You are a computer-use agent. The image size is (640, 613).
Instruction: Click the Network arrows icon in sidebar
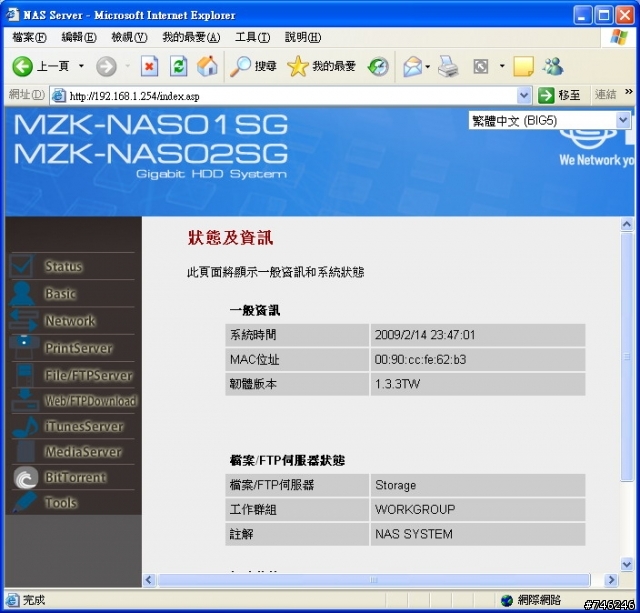[24, 320]
